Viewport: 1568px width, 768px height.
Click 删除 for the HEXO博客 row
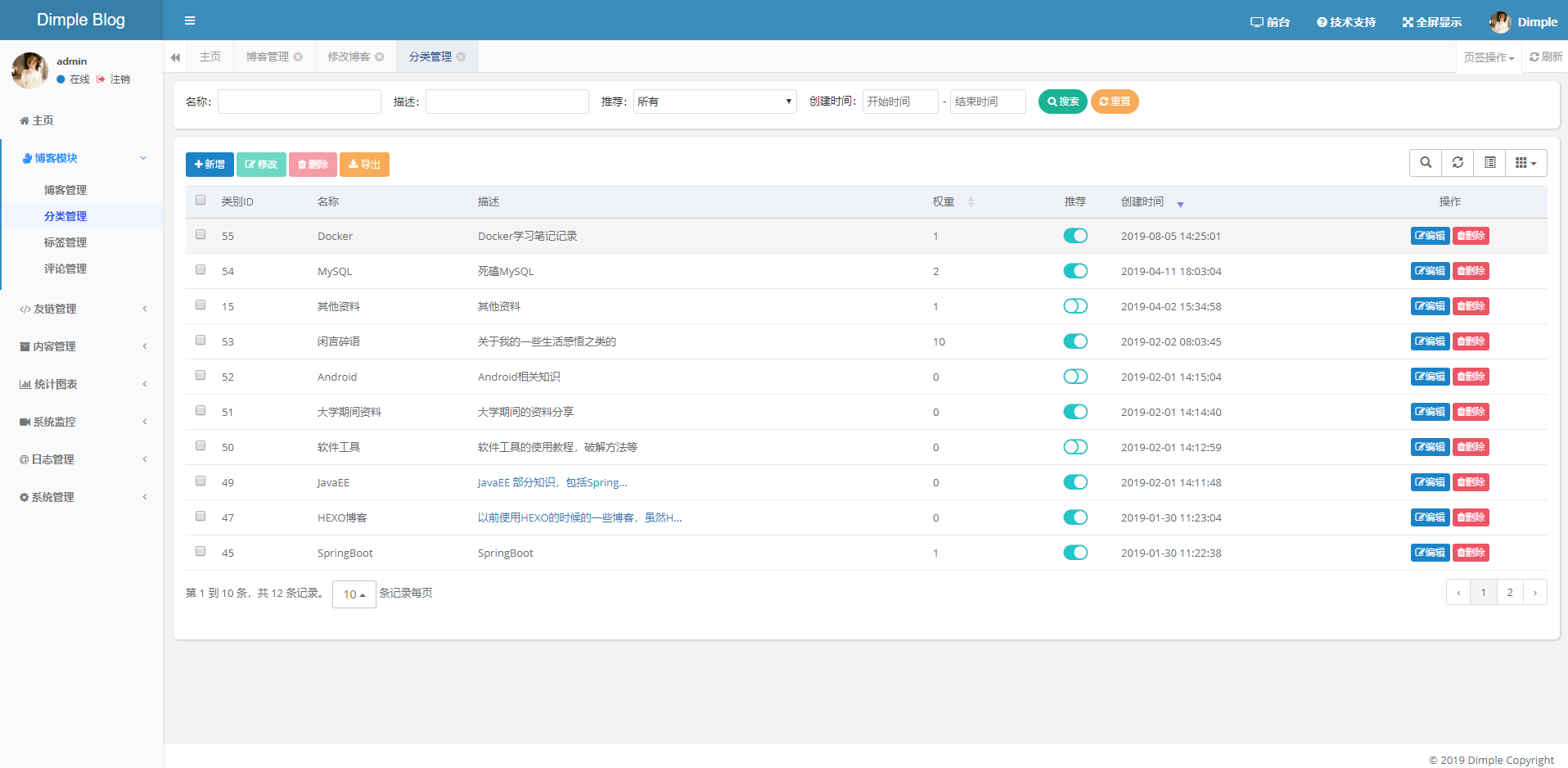(x=1471, y=517)
